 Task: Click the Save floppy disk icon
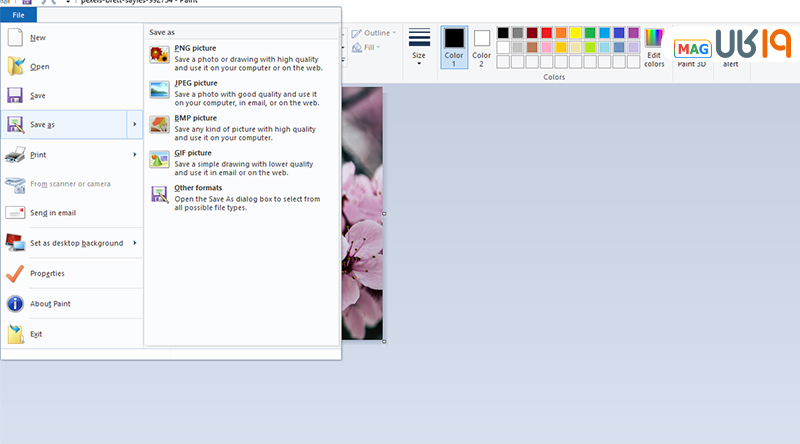[15, 95]
